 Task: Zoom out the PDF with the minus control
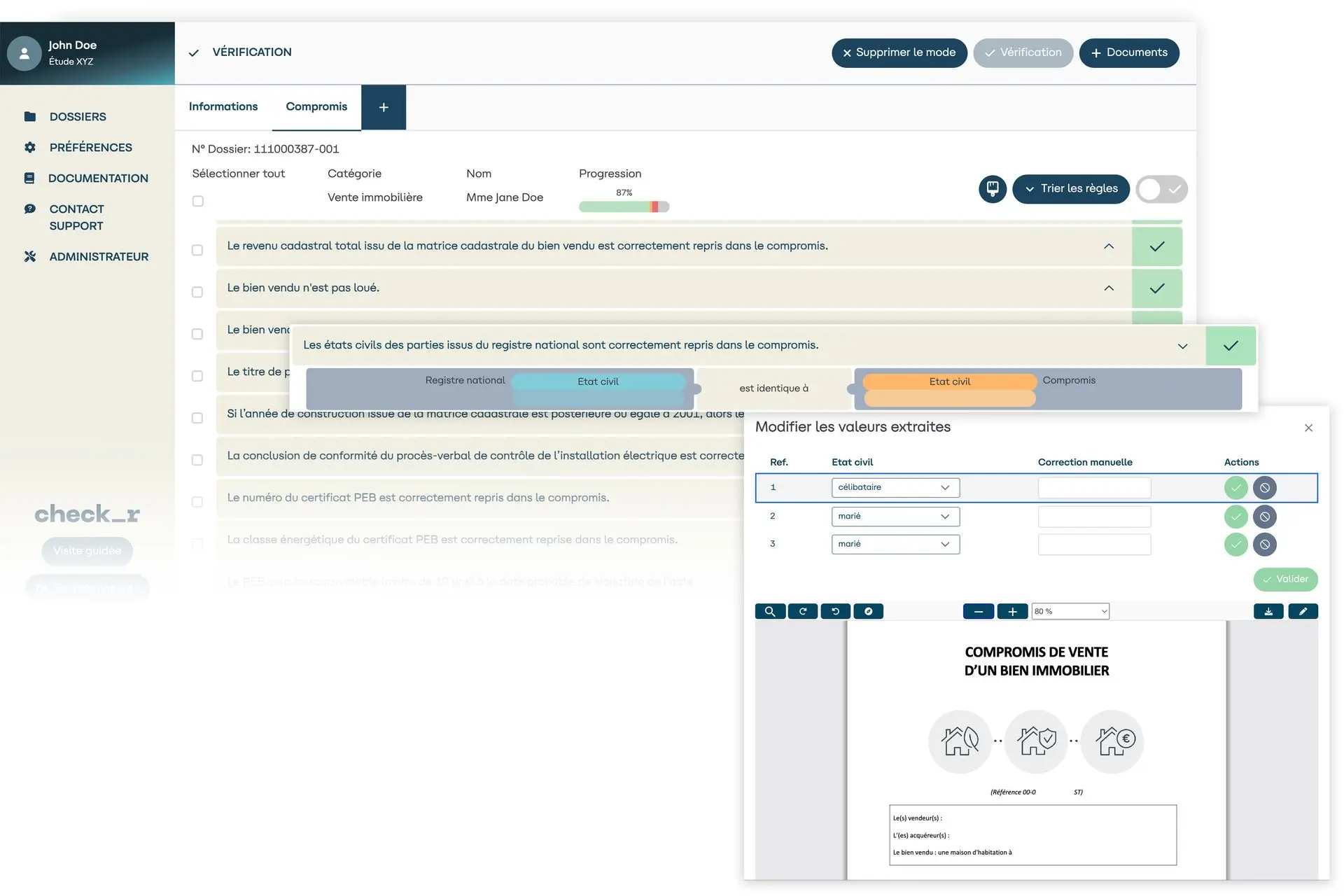click(x=979, y=611)
